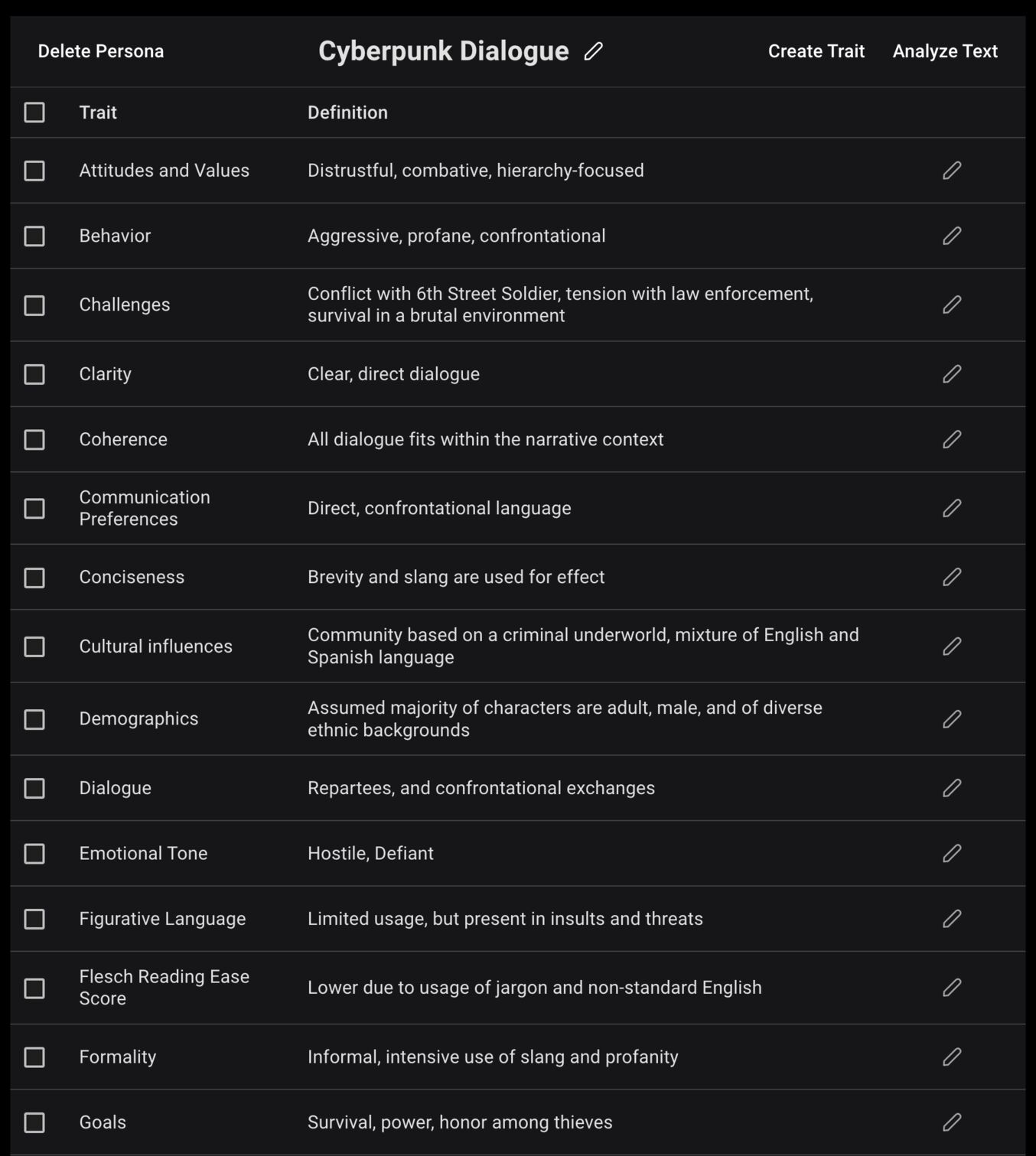The height and width of the screenshot is (1156, 1036).
Task: Check the Clarity trait checkbox
Action: (34, 374)
